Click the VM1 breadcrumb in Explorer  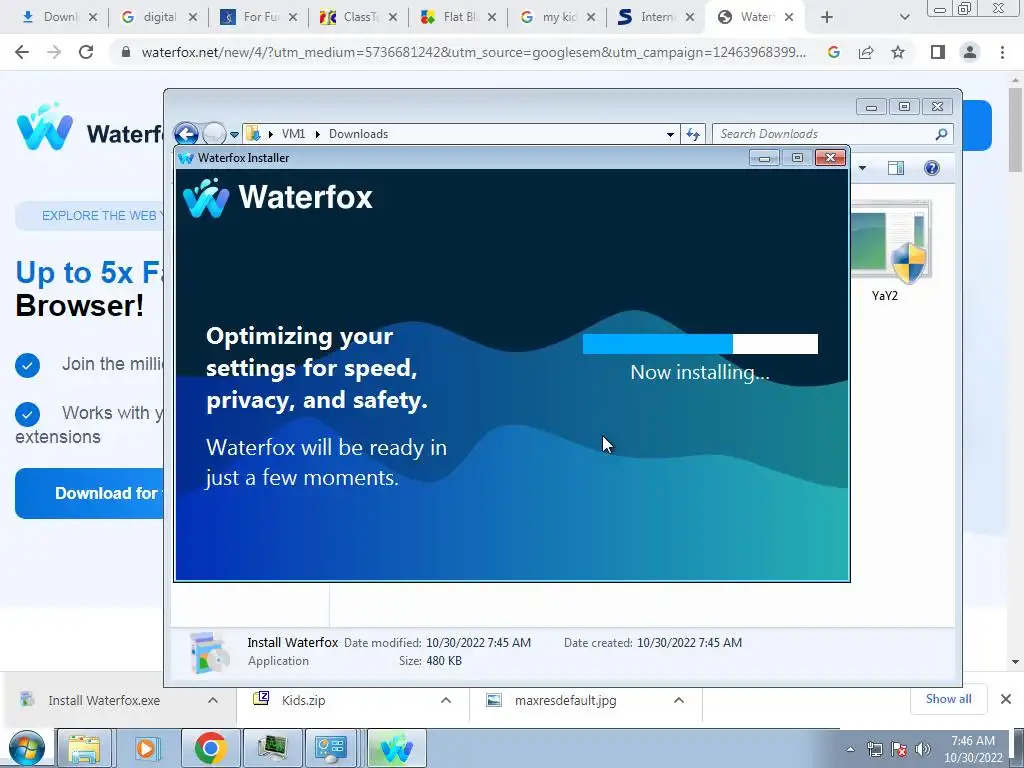tap(293, 134)
